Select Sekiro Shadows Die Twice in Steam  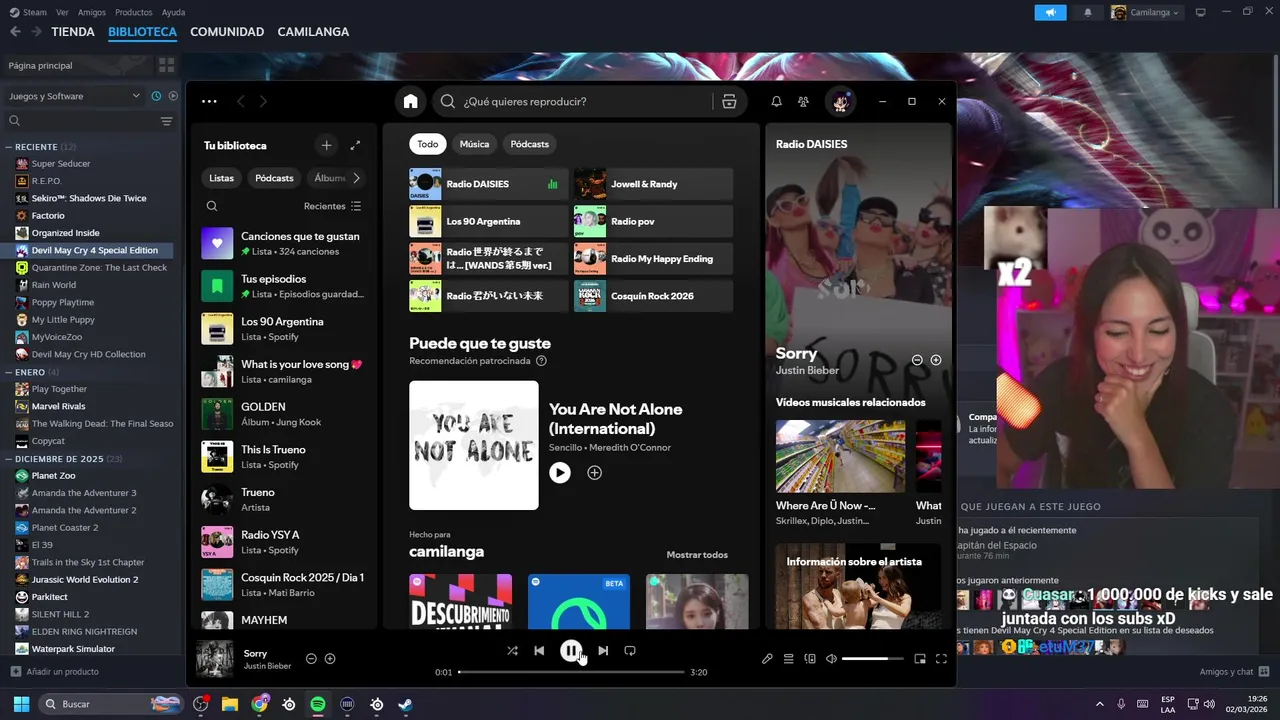pyautogui.click(x=89, y=198)
